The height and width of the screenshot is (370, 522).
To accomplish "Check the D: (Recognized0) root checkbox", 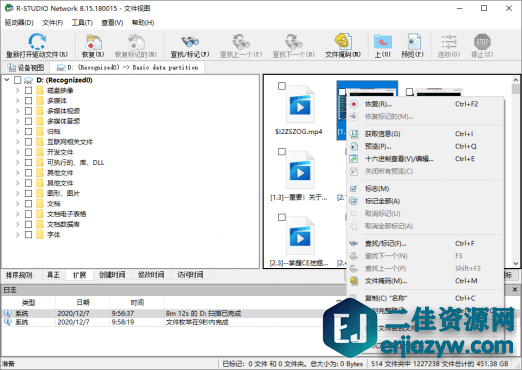I will pyautogui.click(x=18, y=80).
